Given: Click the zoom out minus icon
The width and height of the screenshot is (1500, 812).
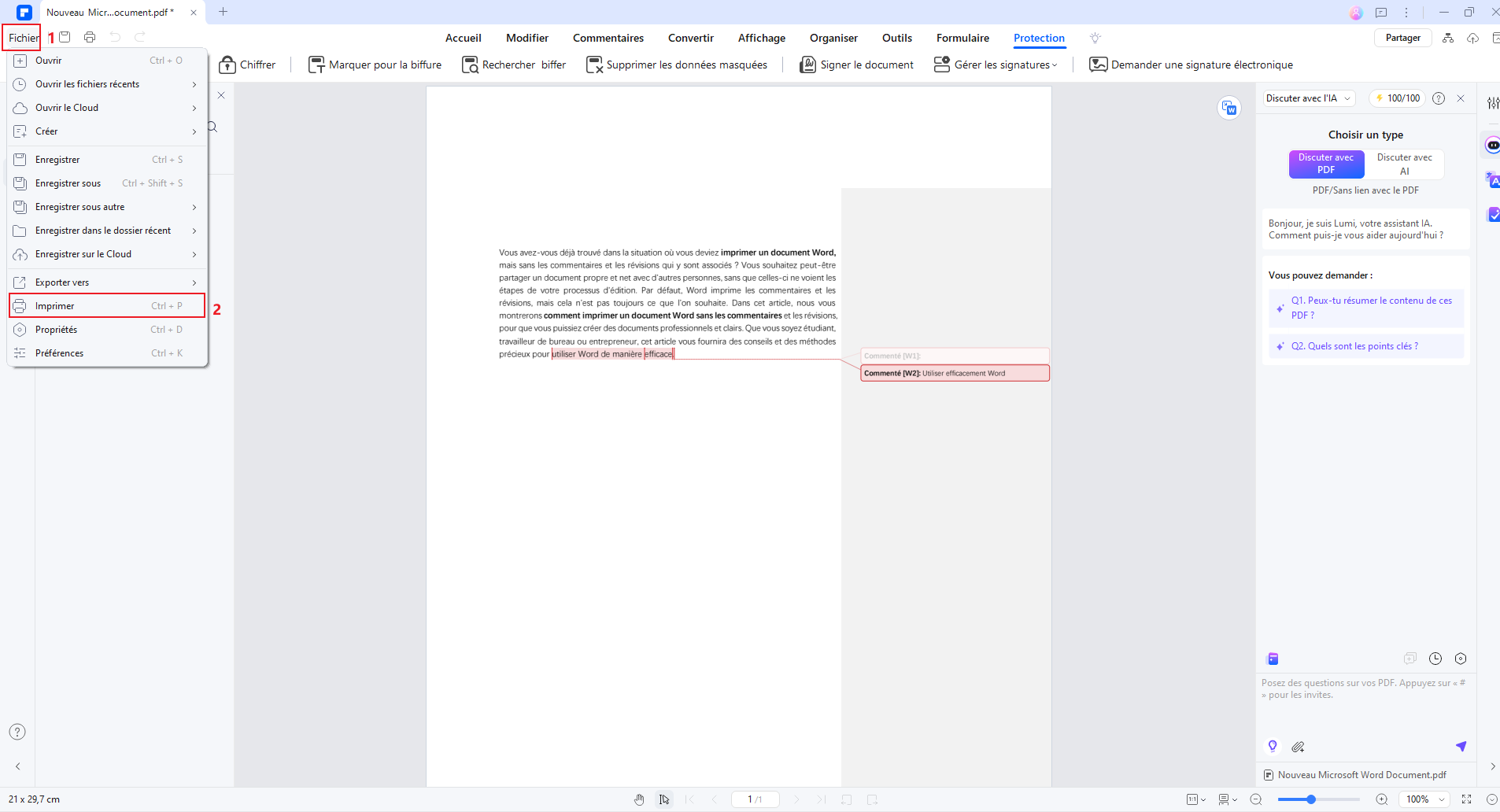Looking at the screenshot, I should tap(1256, 799).
